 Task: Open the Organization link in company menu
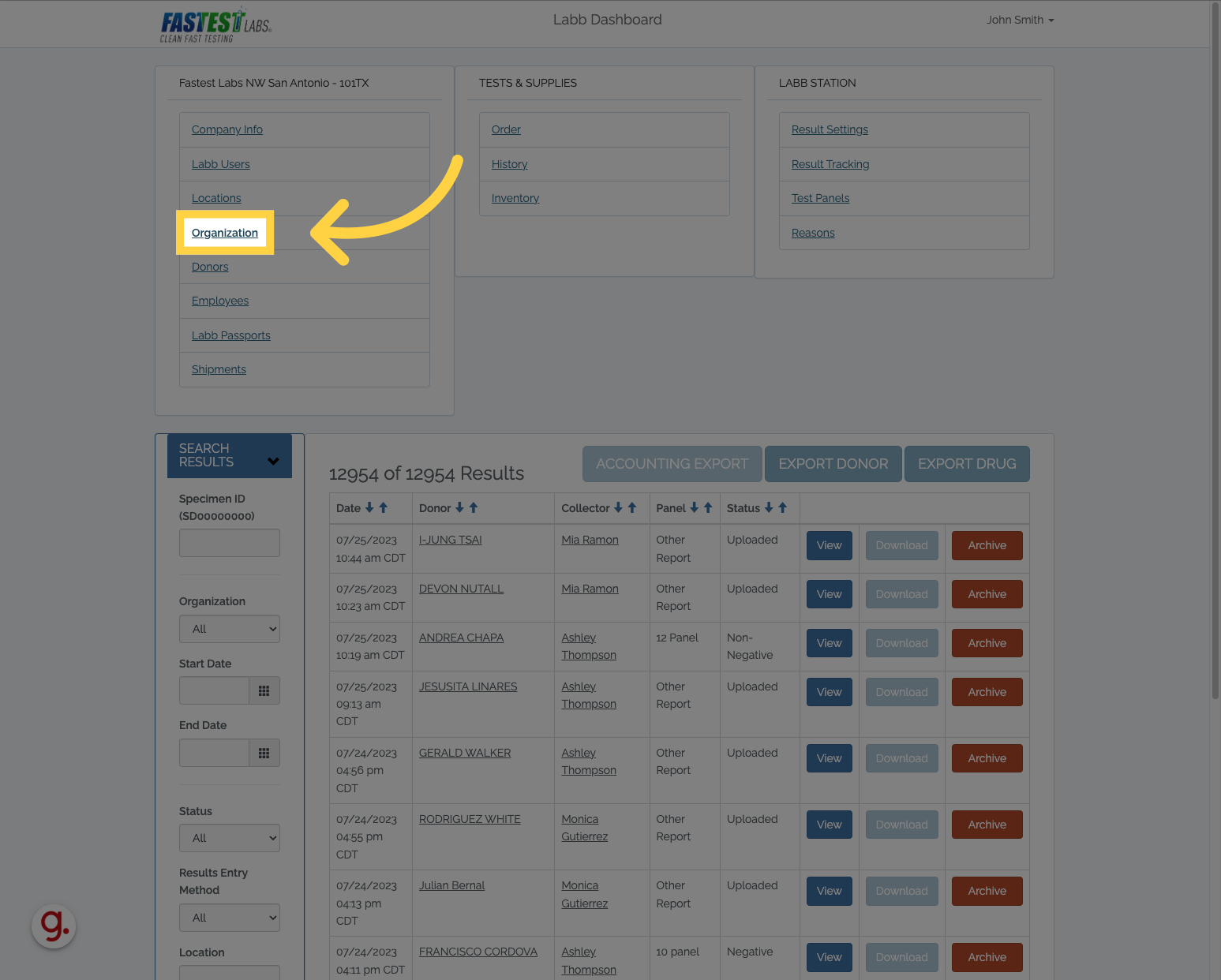(225, 233)
